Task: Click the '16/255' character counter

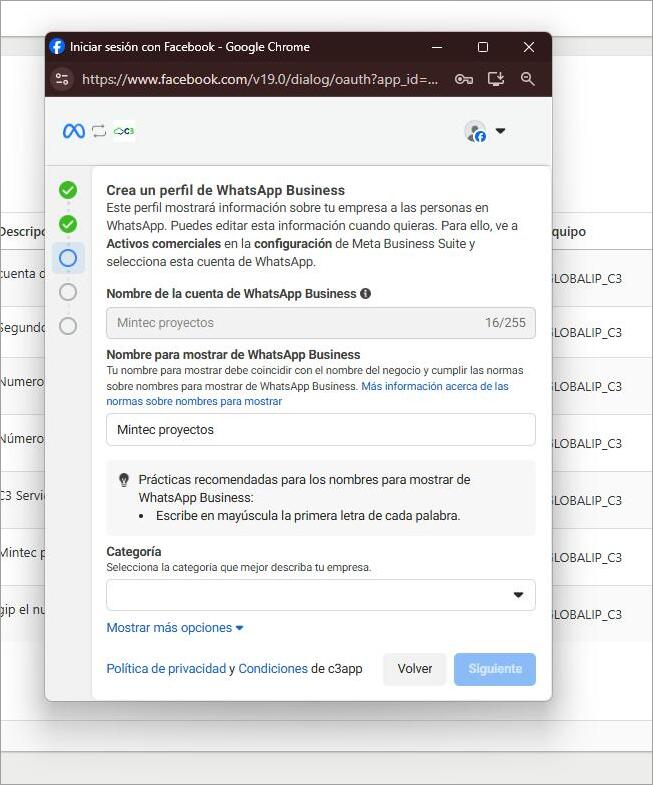Action: [x=505, y=323]
